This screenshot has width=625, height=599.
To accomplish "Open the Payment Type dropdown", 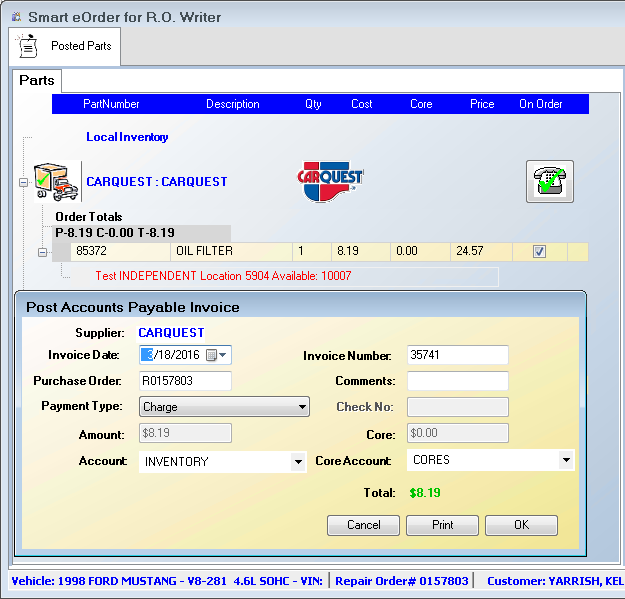I will 302,407.
